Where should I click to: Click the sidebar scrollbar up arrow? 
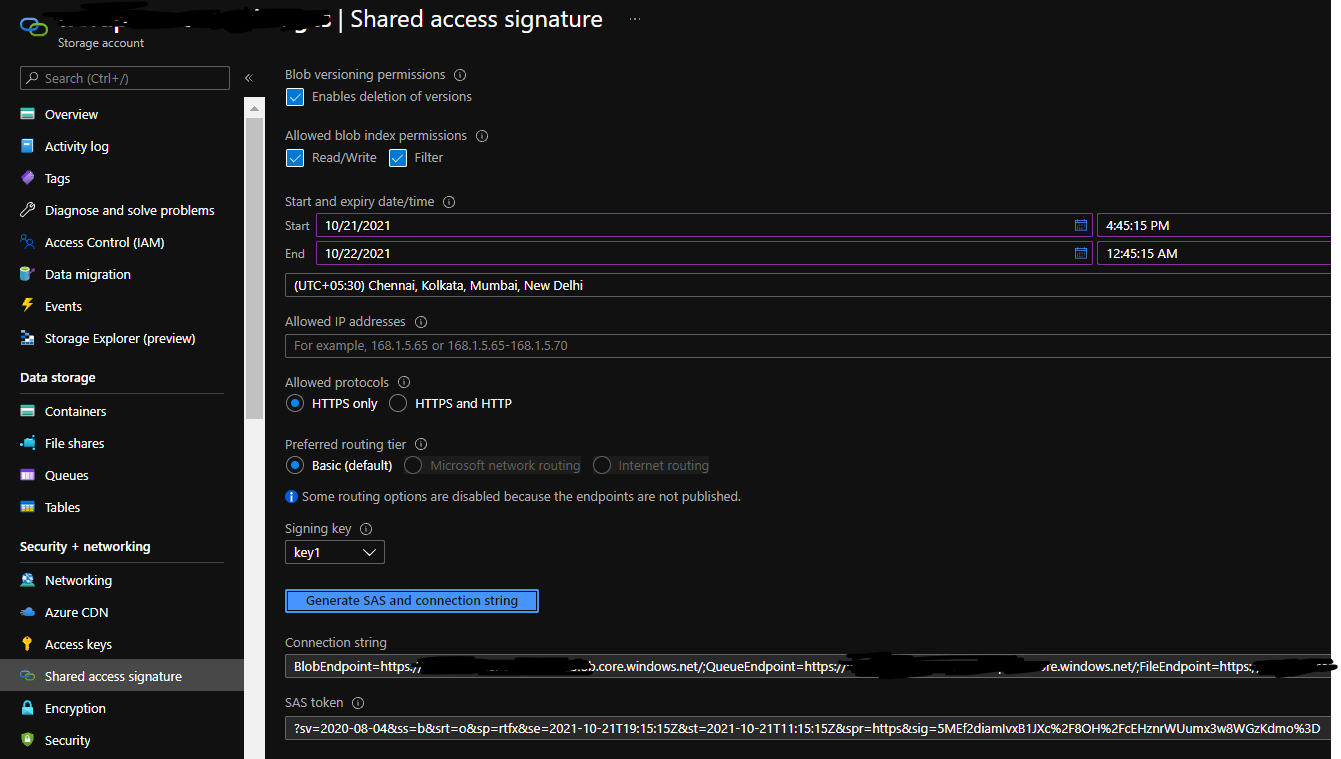(x=254, y=107)
